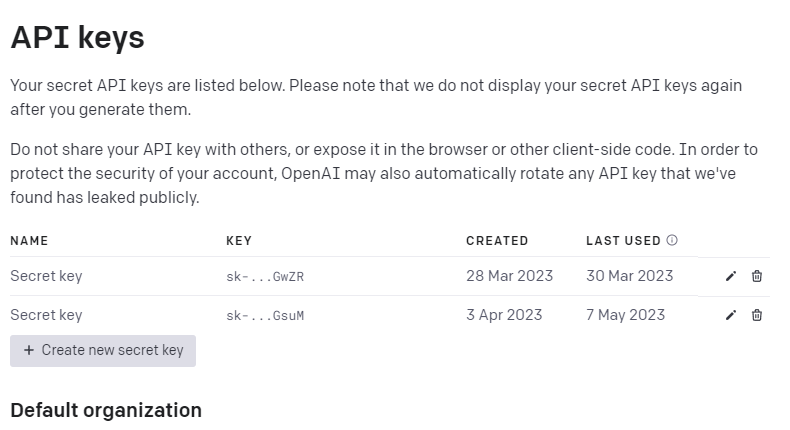Edit the sk-...GwZR secret key name
This screenshot has width=790, height=430.
pyautogui.click(x=731, y=276)
